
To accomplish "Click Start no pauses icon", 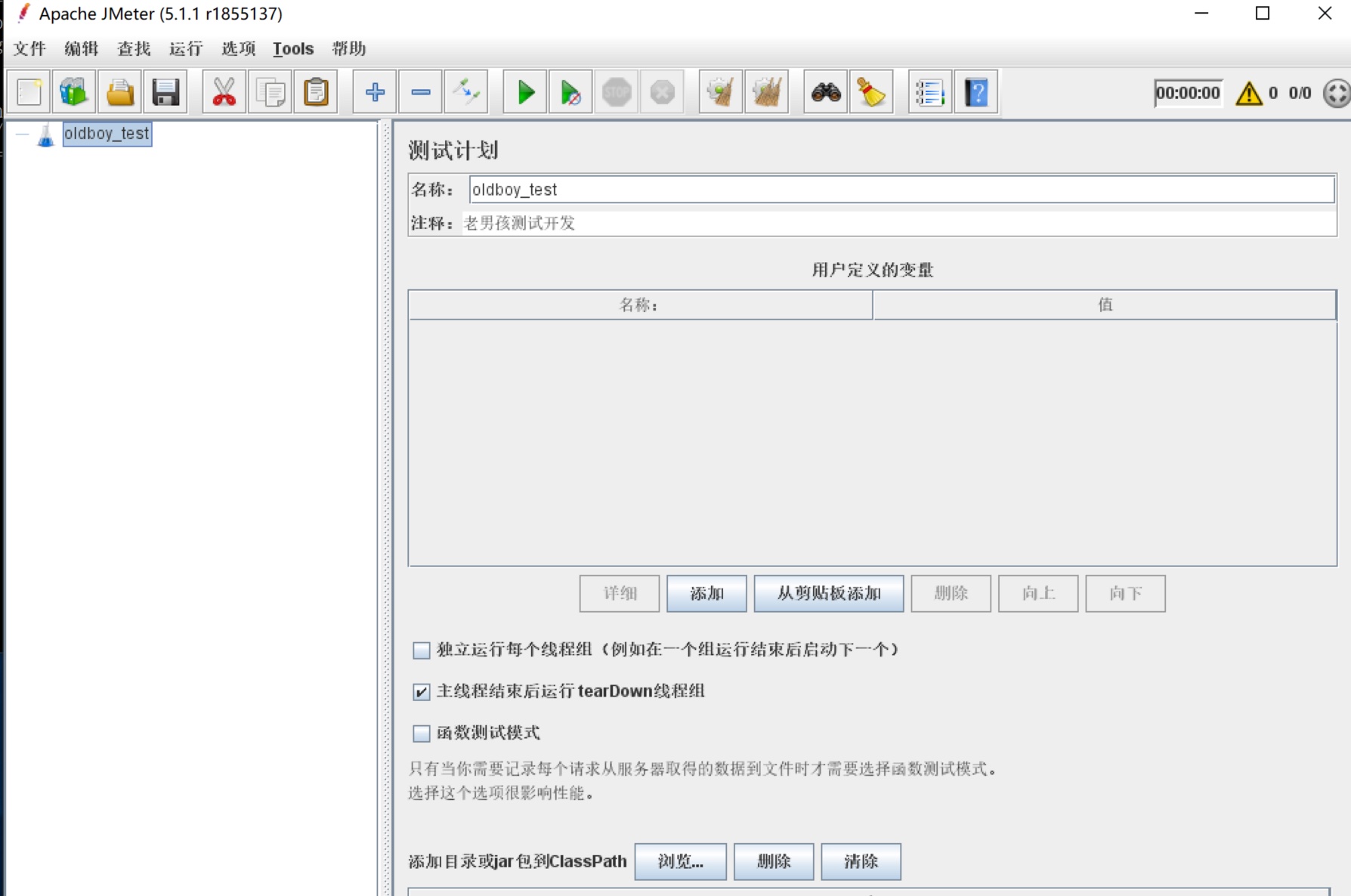I will [570, 93].
